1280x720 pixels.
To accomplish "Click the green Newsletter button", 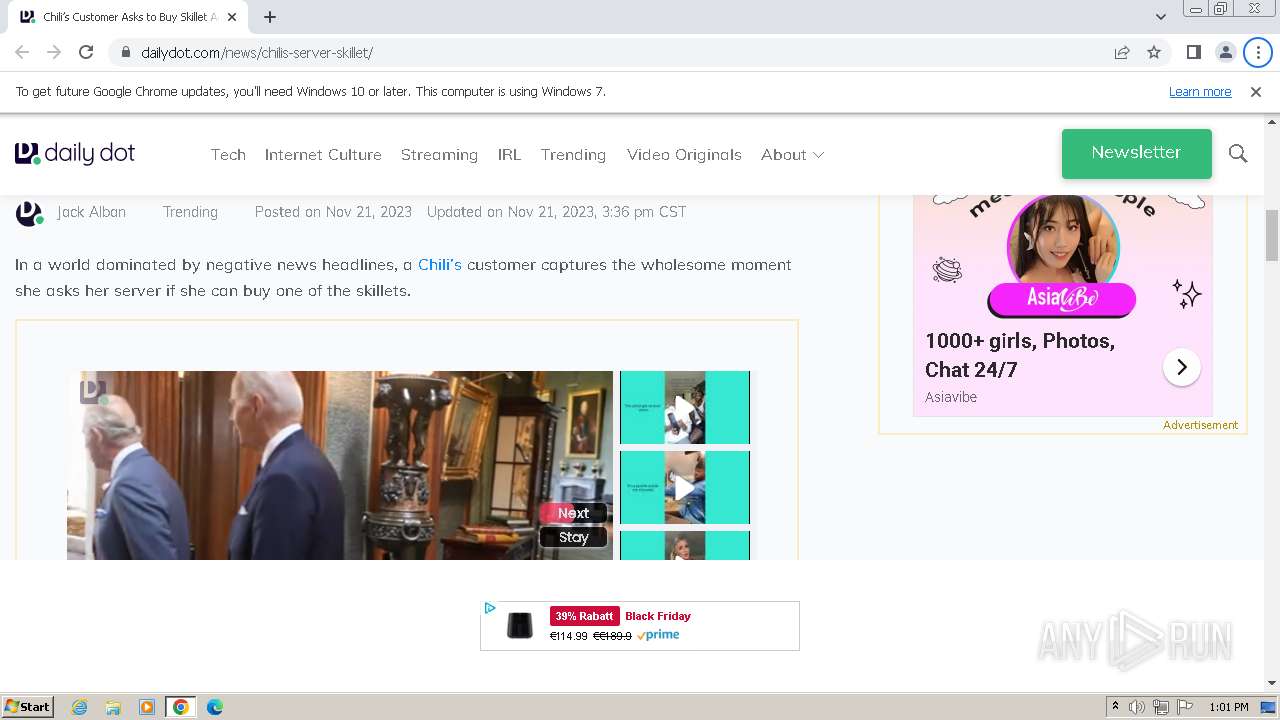I will click(1137, 153).
